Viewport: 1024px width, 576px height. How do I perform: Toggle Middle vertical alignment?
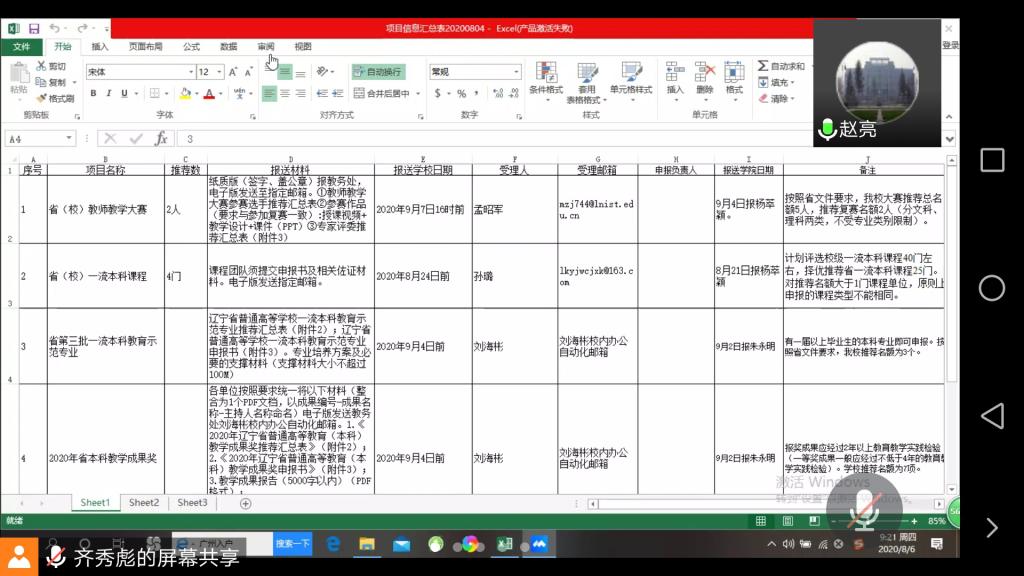click(x=285, y=72)
